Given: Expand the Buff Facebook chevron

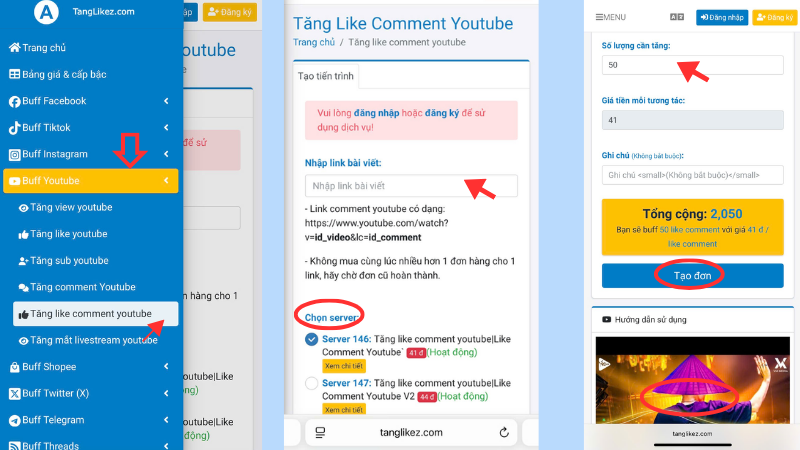Looking at the screenshot, I should tap(166, 101).
